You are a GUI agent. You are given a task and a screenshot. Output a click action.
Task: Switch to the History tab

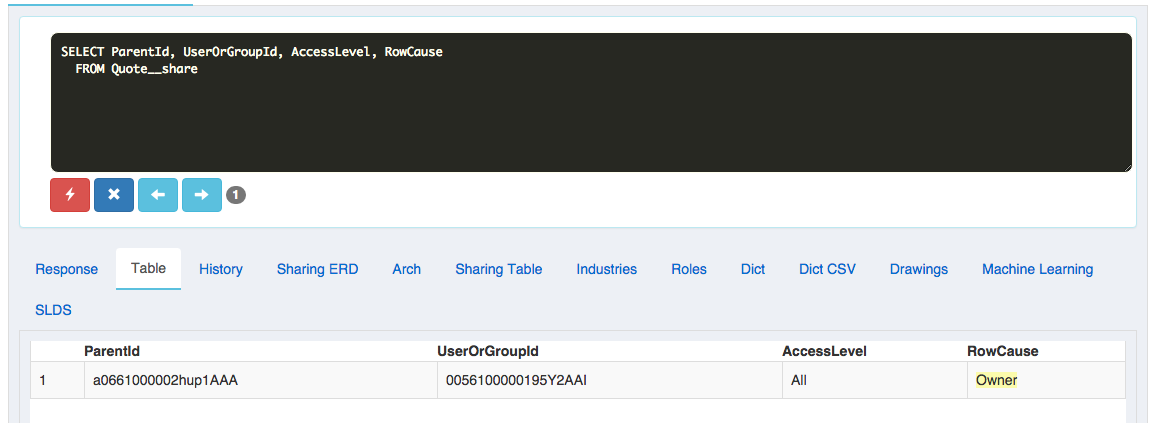click(x=221, y=269)
